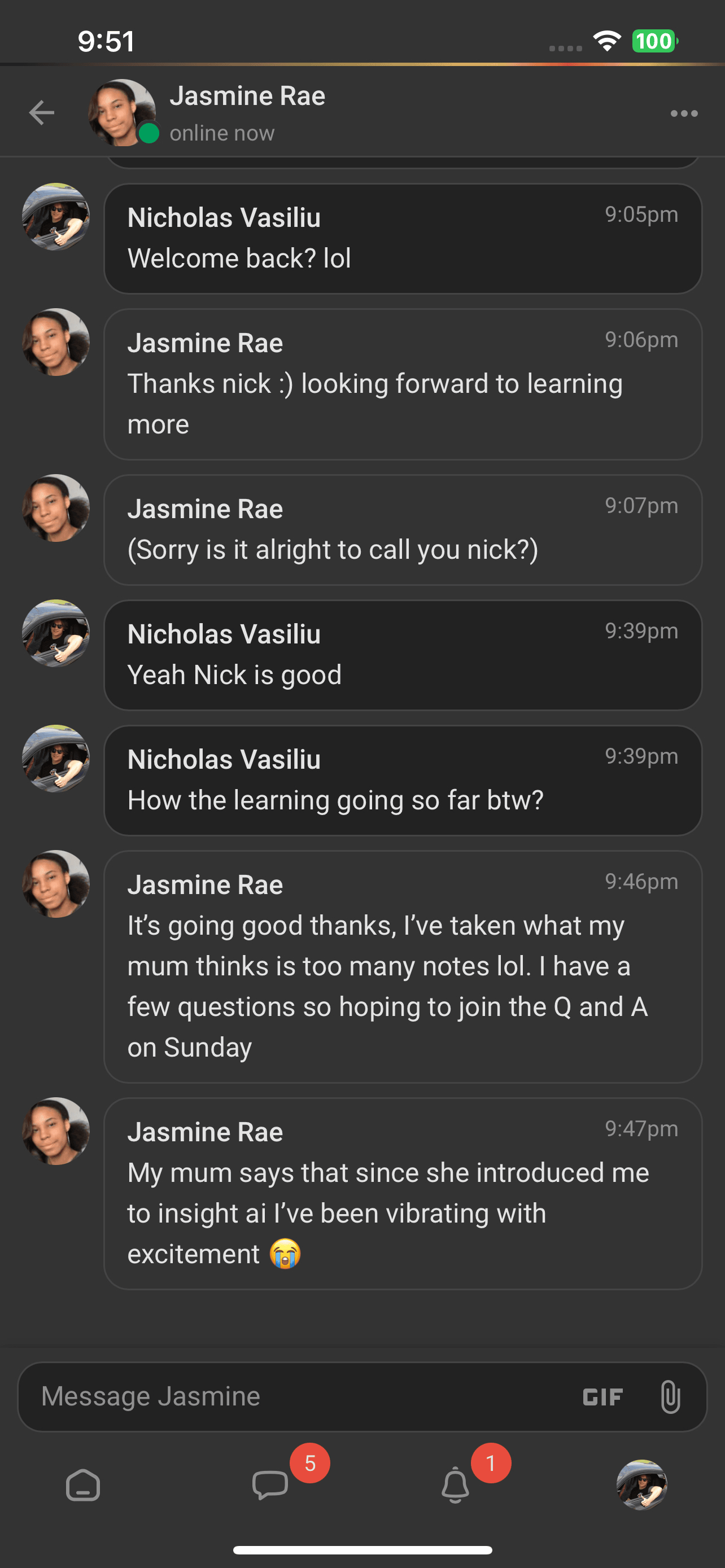Tap the Wi-Fi icon in status bar
The width and height of the screenshot is (725, 1568).
tap(607, 41)
